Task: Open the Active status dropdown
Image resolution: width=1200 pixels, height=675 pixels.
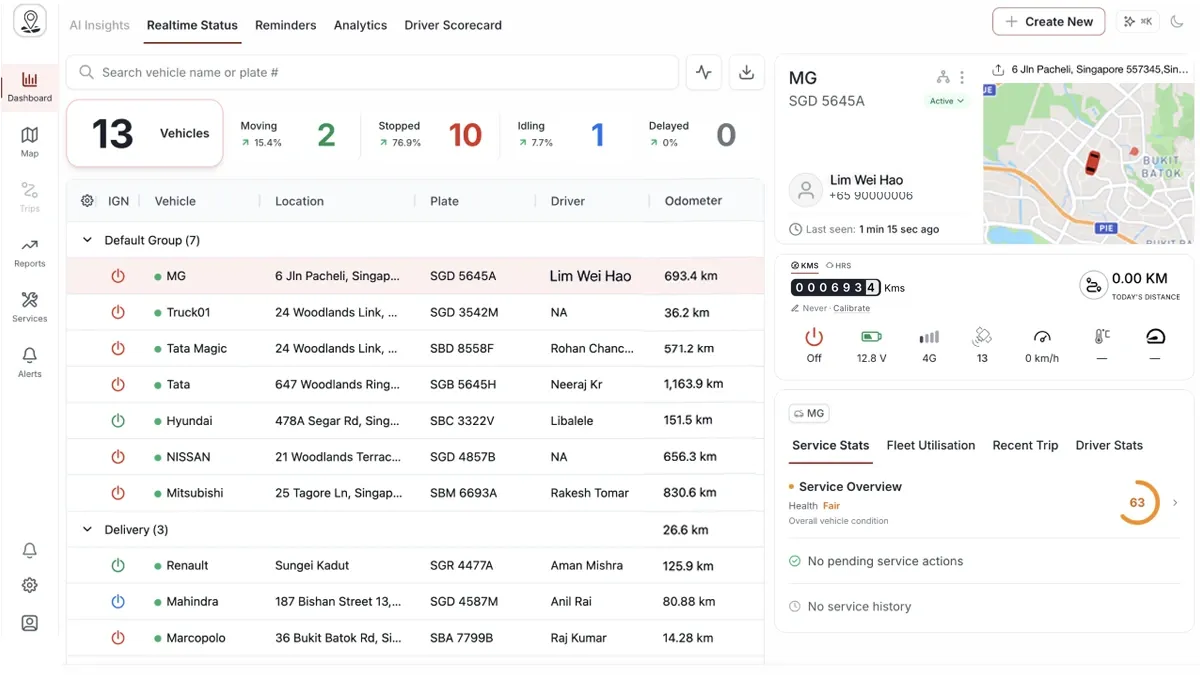Action: [946, 101]
